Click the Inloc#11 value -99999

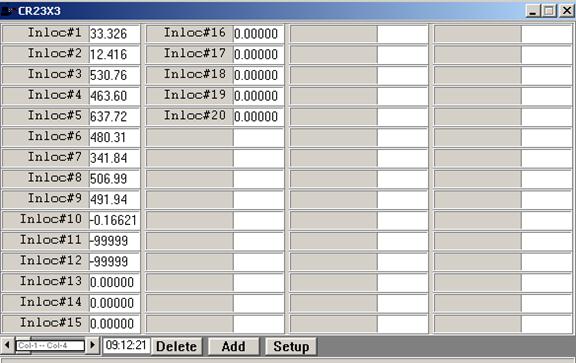(x=115, y=241)
